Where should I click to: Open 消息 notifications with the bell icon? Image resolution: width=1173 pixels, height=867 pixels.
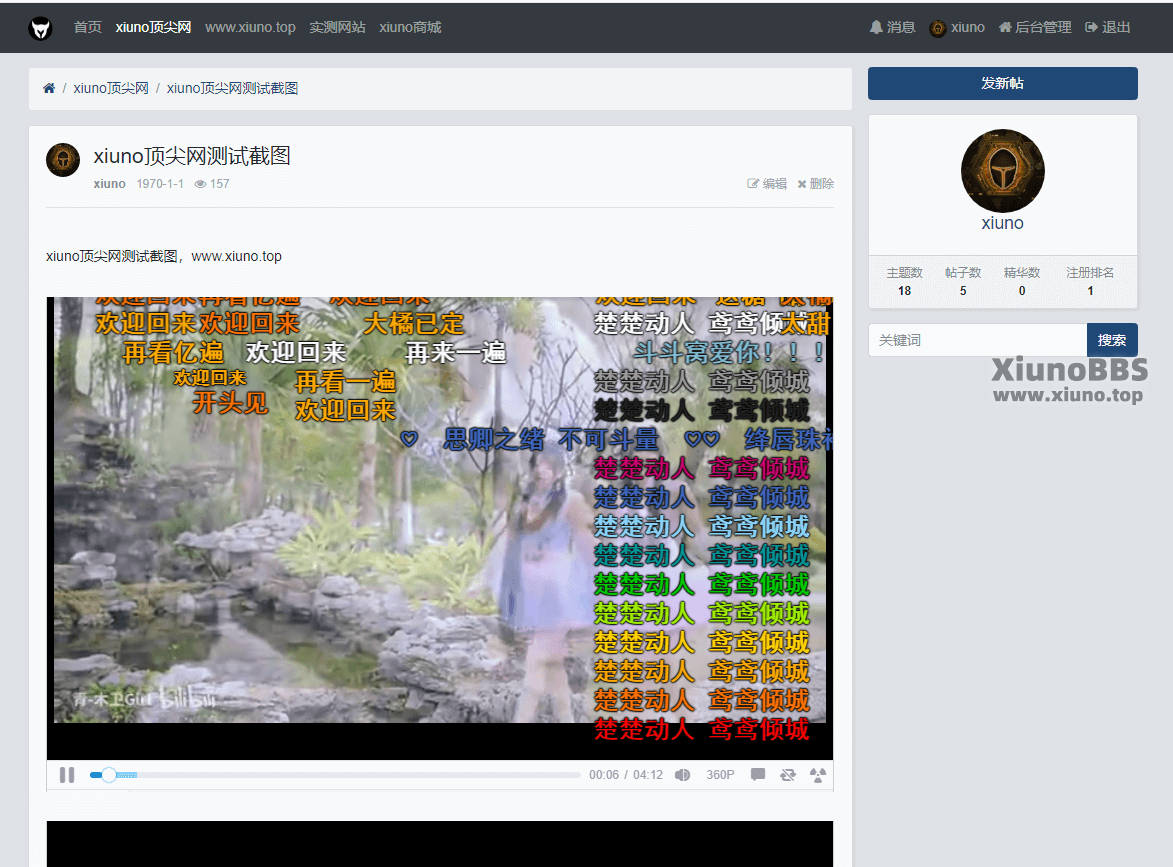point(892,28)
